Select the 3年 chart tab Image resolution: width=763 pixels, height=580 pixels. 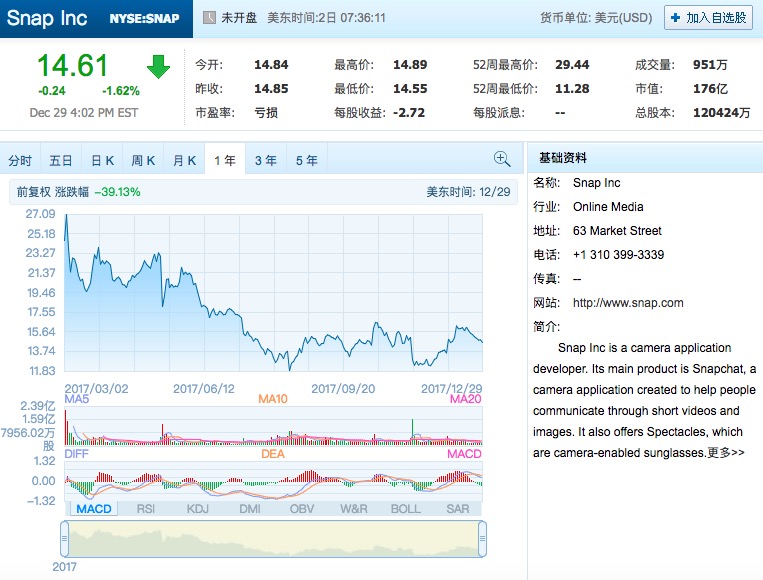click(x=266, y=160)
